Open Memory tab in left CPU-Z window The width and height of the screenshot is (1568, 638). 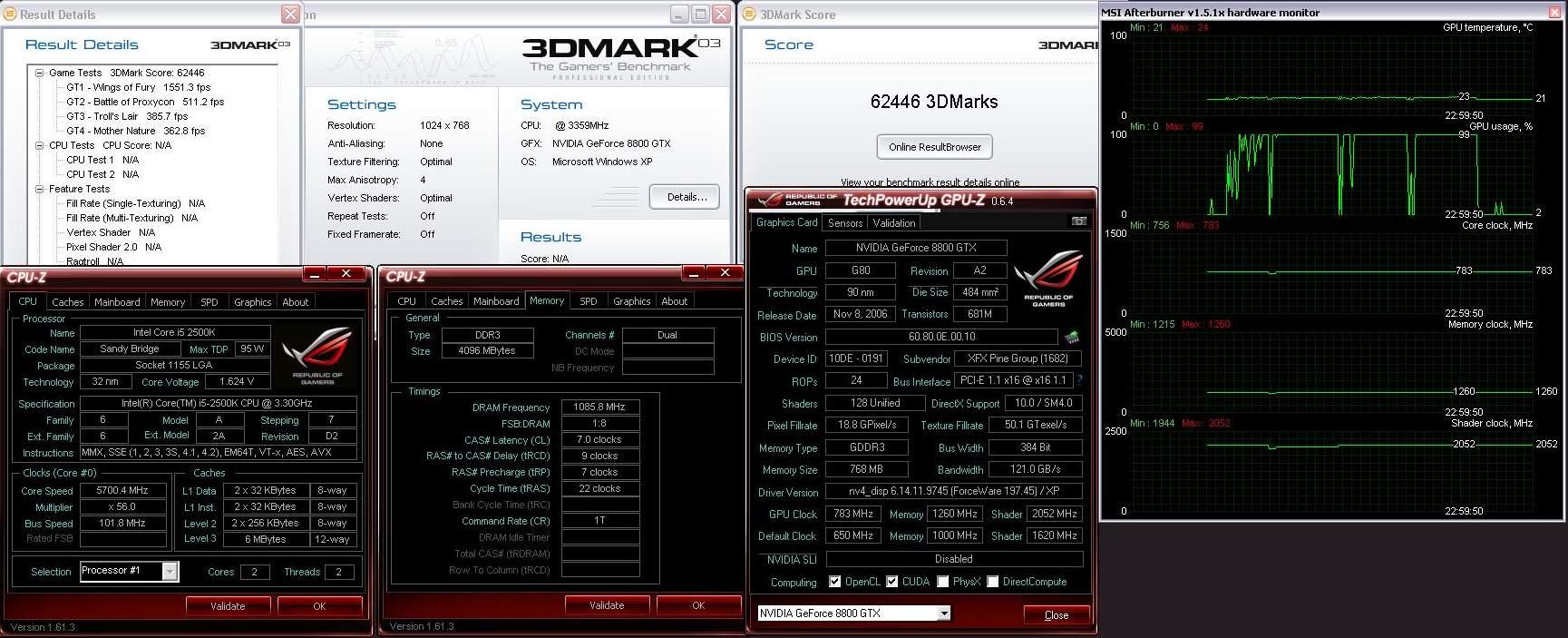168,302
